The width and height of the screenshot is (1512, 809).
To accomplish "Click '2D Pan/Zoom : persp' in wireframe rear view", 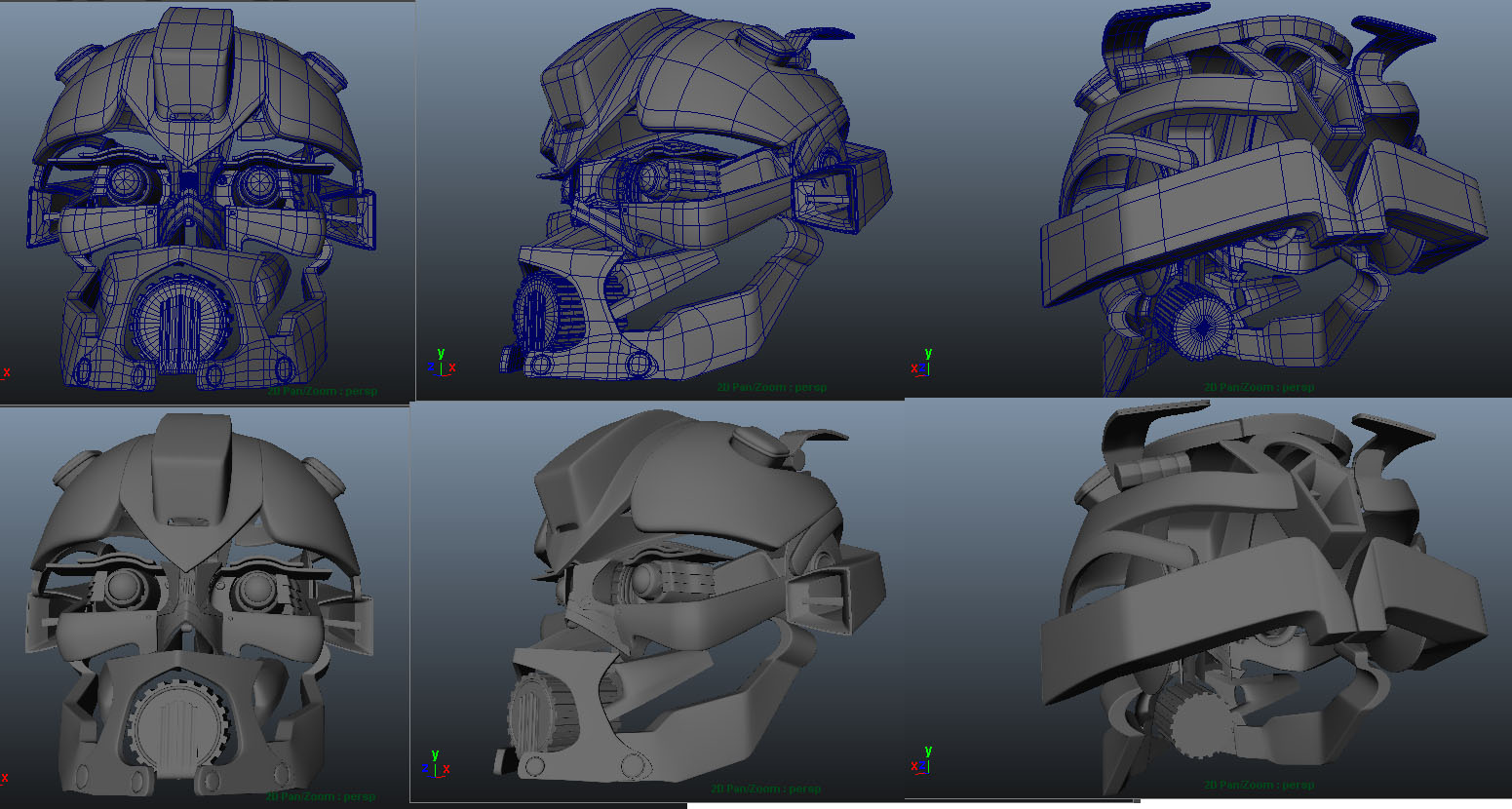I will [x=1259, y=387].
